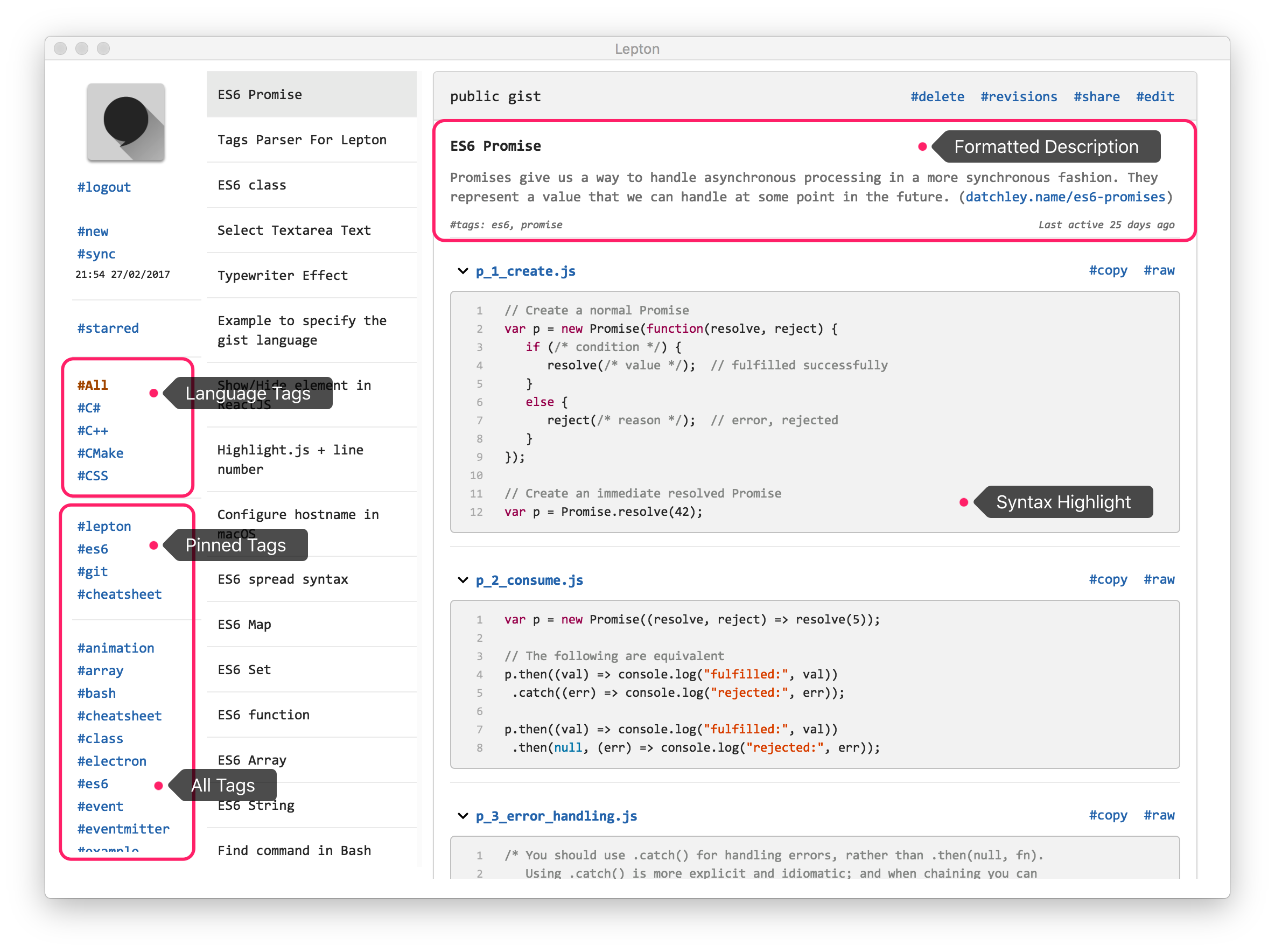1275x952 pixels.
Task: Collapse the p_1_create.js file chevron
Action: point(462,271)
